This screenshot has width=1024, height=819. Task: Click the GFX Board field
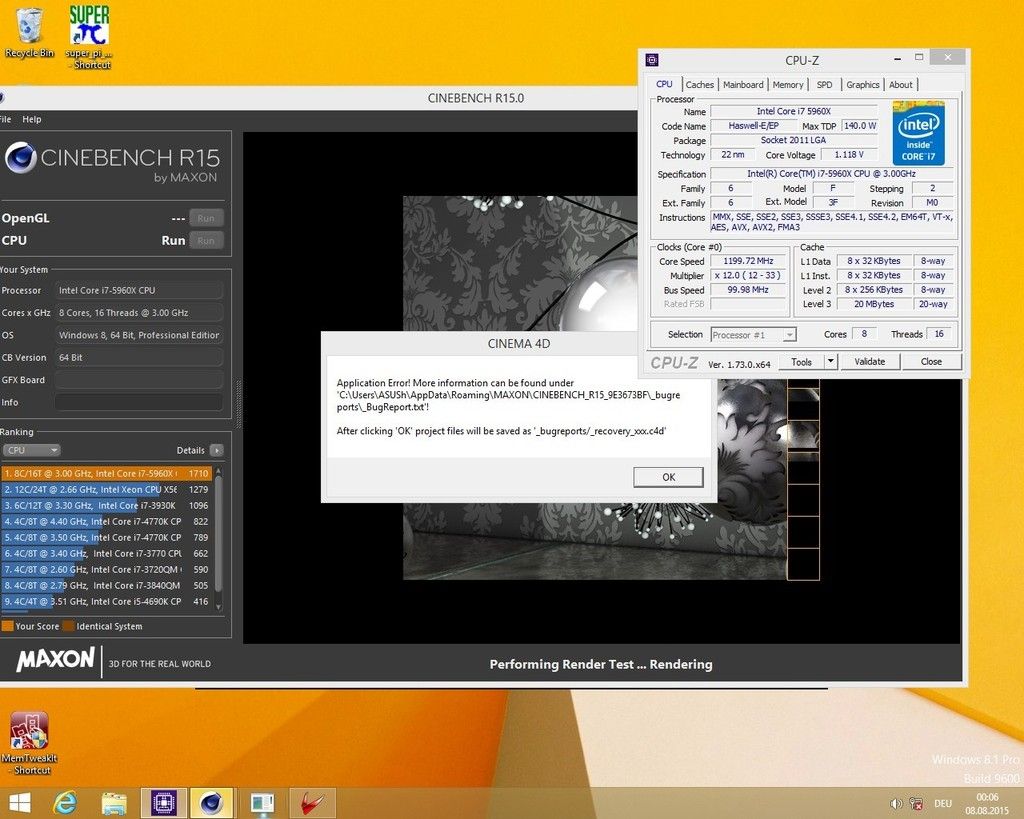point(138,379)
